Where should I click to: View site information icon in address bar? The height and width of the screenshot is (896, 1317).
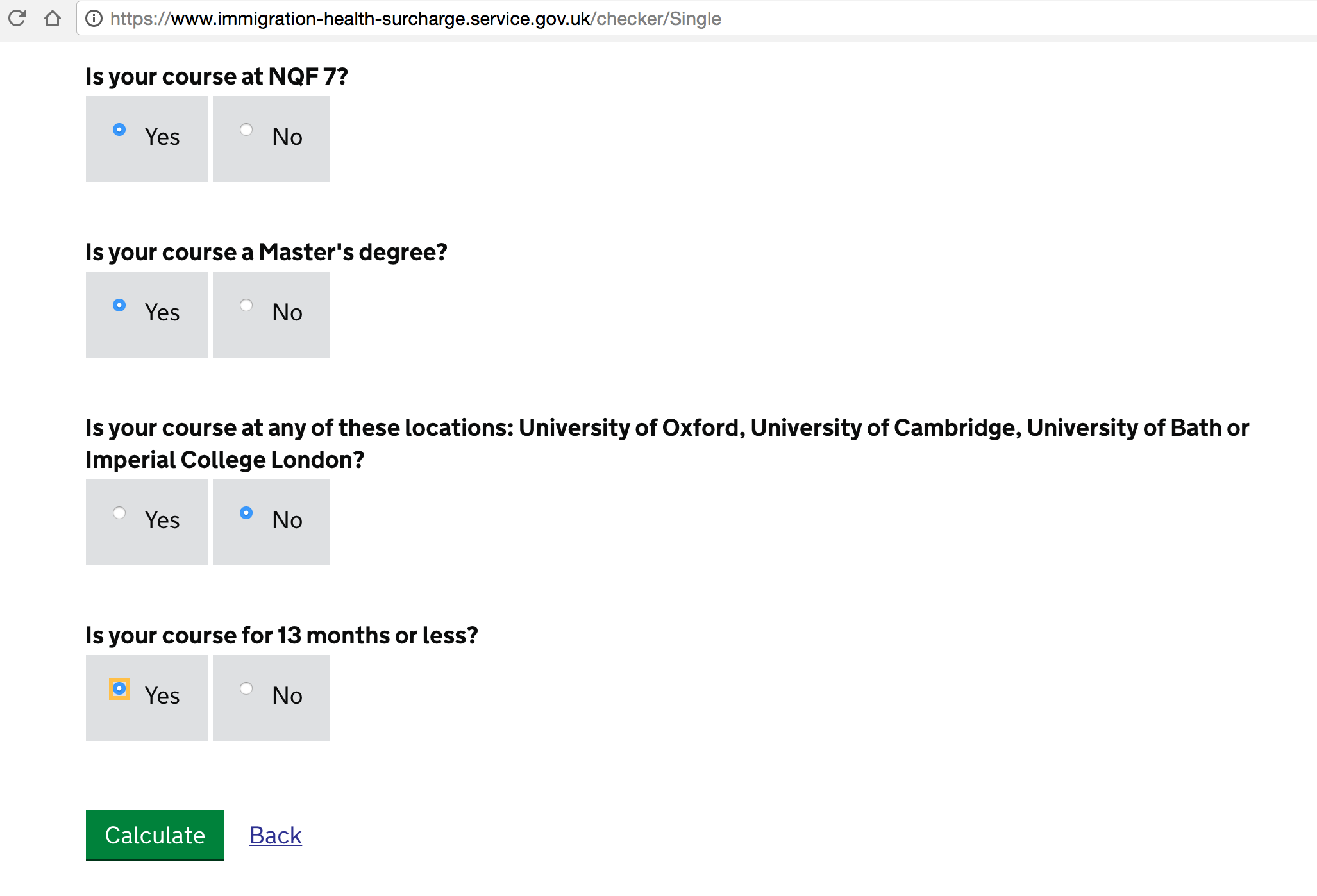(x=94, y=19)
